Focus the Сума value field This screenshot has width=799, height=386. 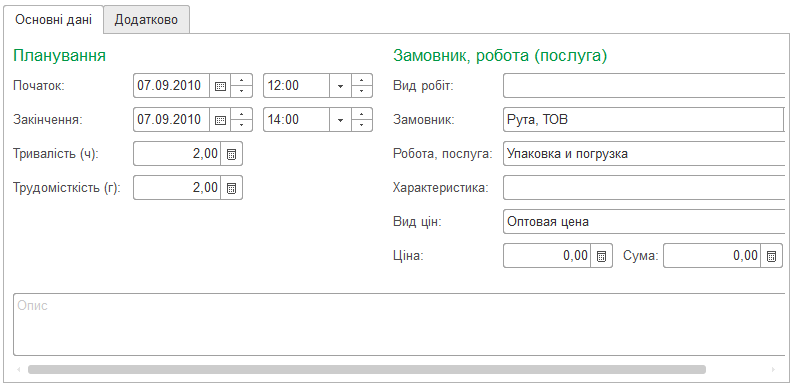(712, 256)
